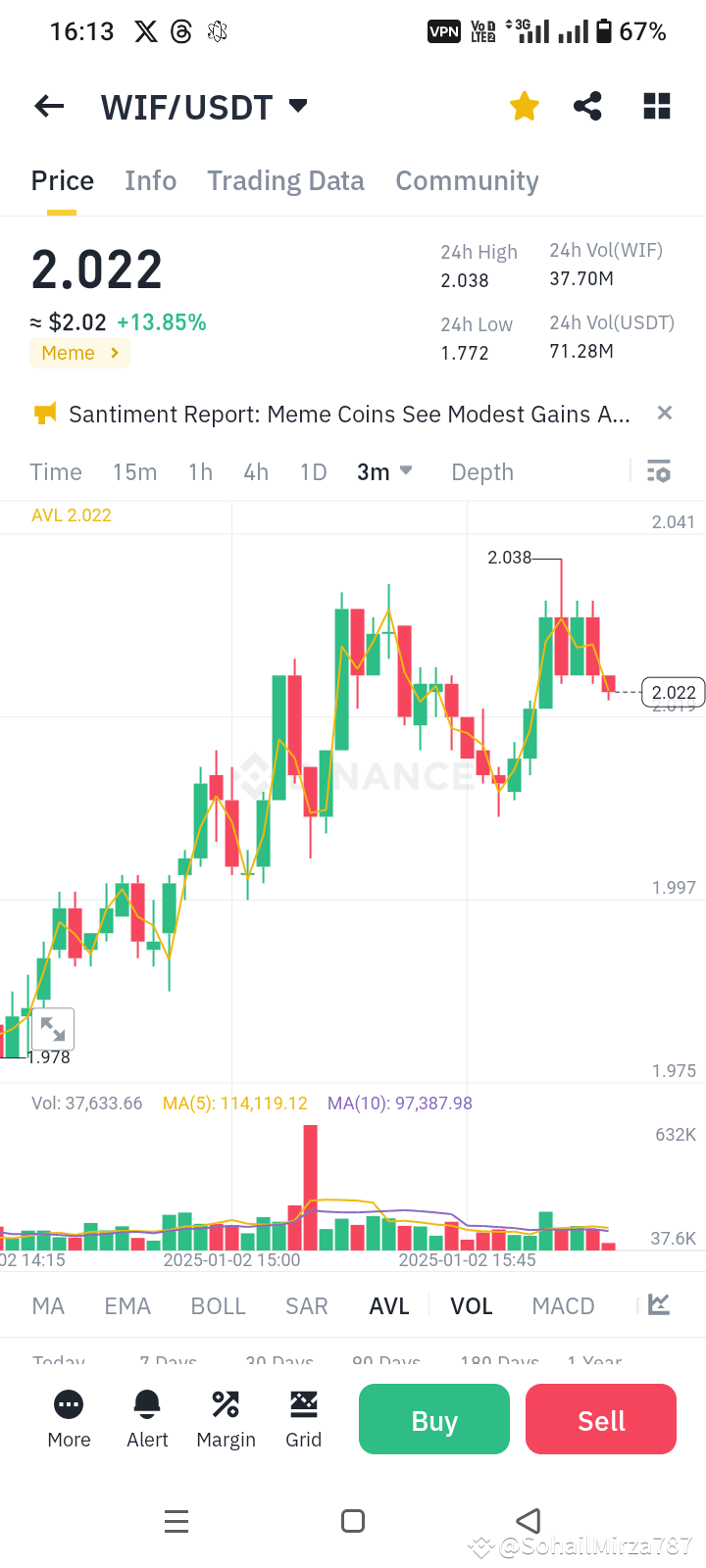Tap the fullscreen expand icon on the chart
This screenshot has width=706, height=1568.
click(53, 1028)
